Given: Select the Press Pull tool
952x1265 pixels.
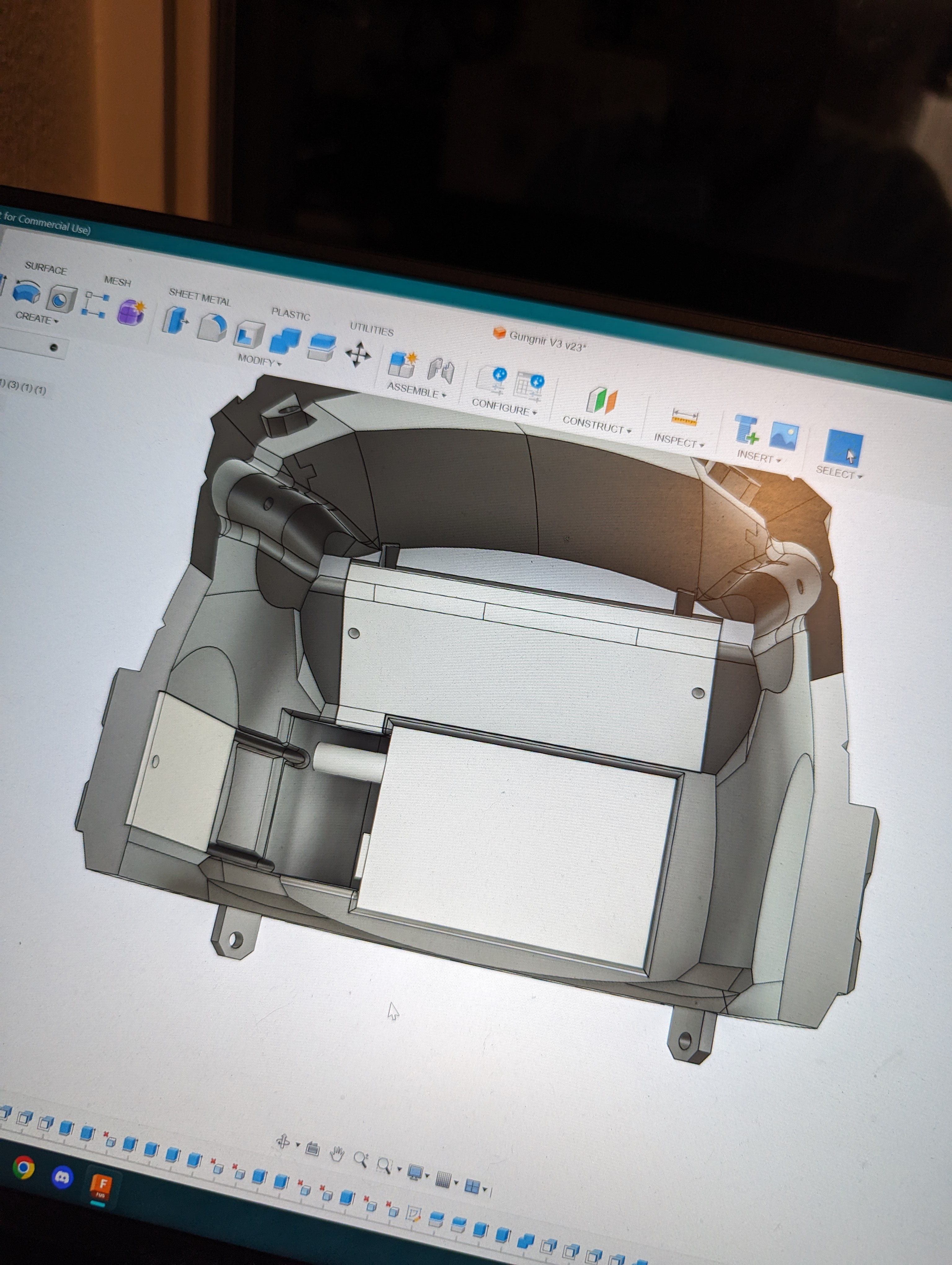Looking at the screenshot, I should 176,321.
